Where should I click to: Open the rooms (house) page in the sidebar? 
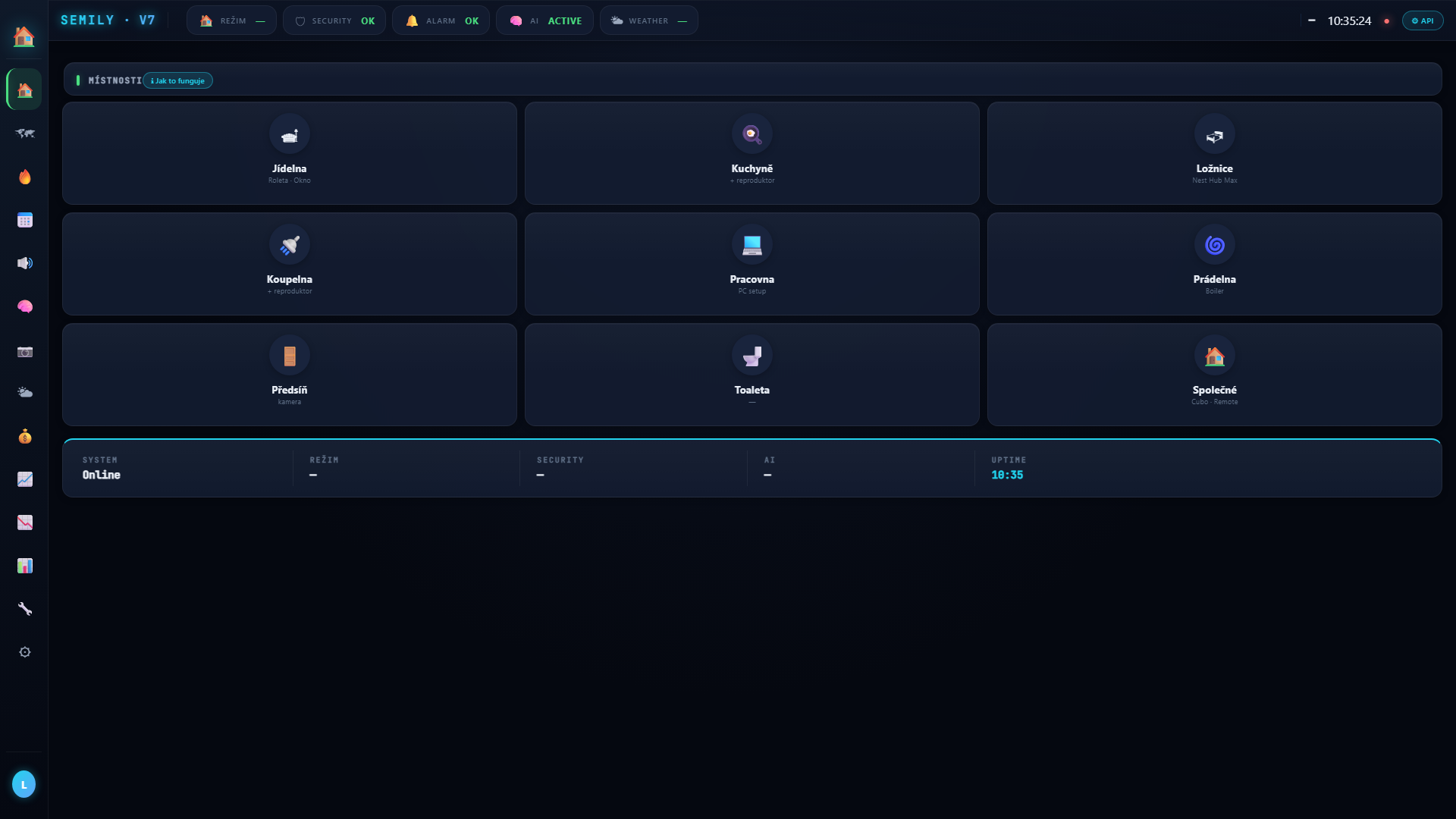tap(24, 90)
